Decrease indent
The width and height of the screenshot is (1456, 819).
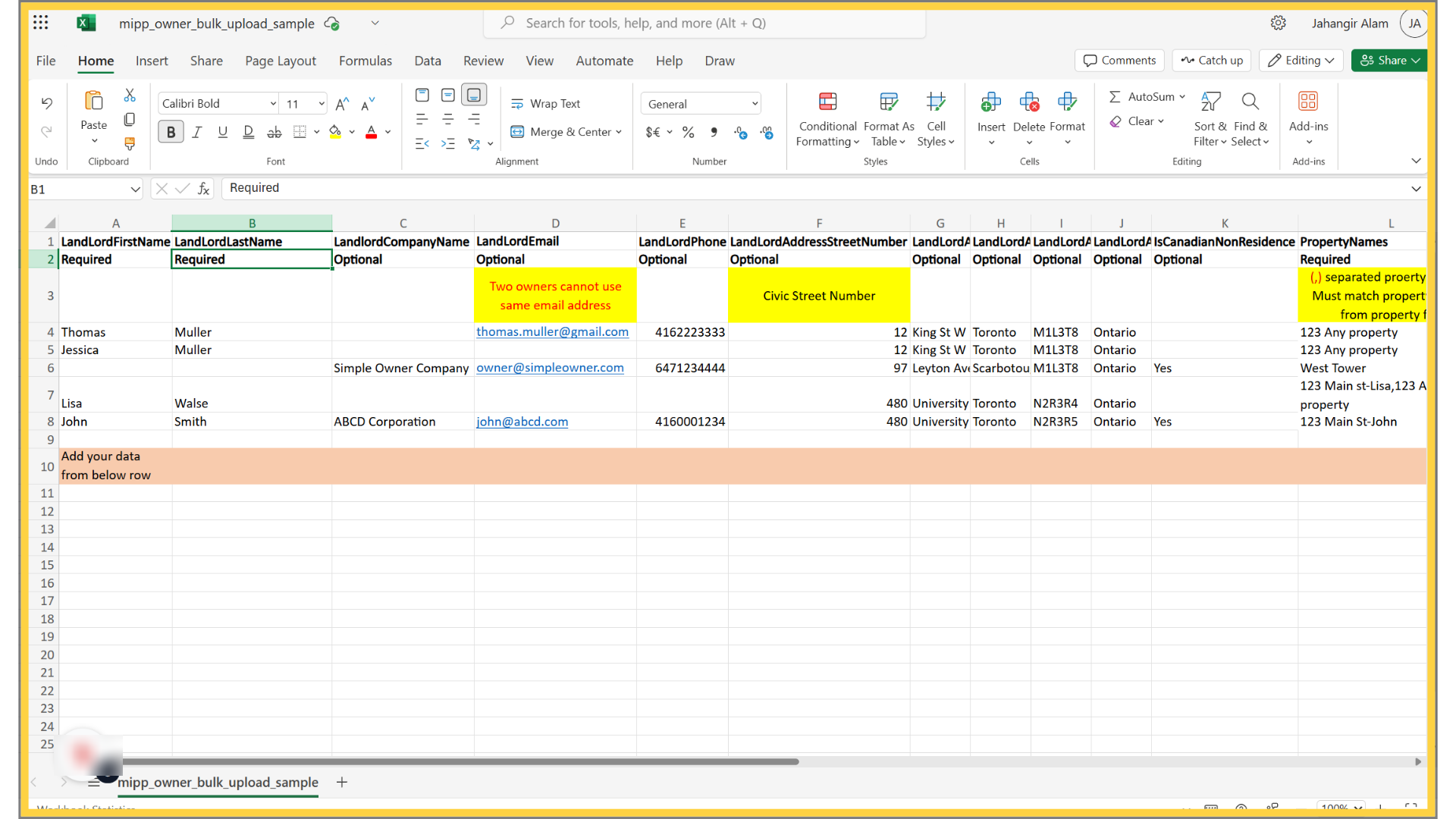pos(422,143)
